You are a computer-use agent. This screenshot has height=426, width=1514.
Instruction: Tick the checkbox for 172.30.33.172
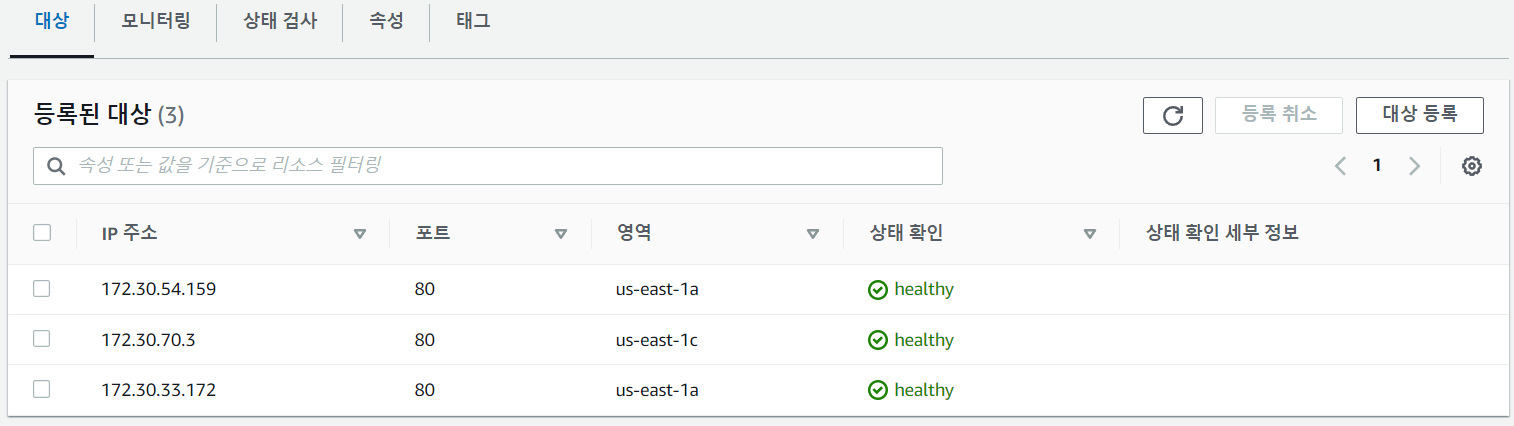(42, 389)
